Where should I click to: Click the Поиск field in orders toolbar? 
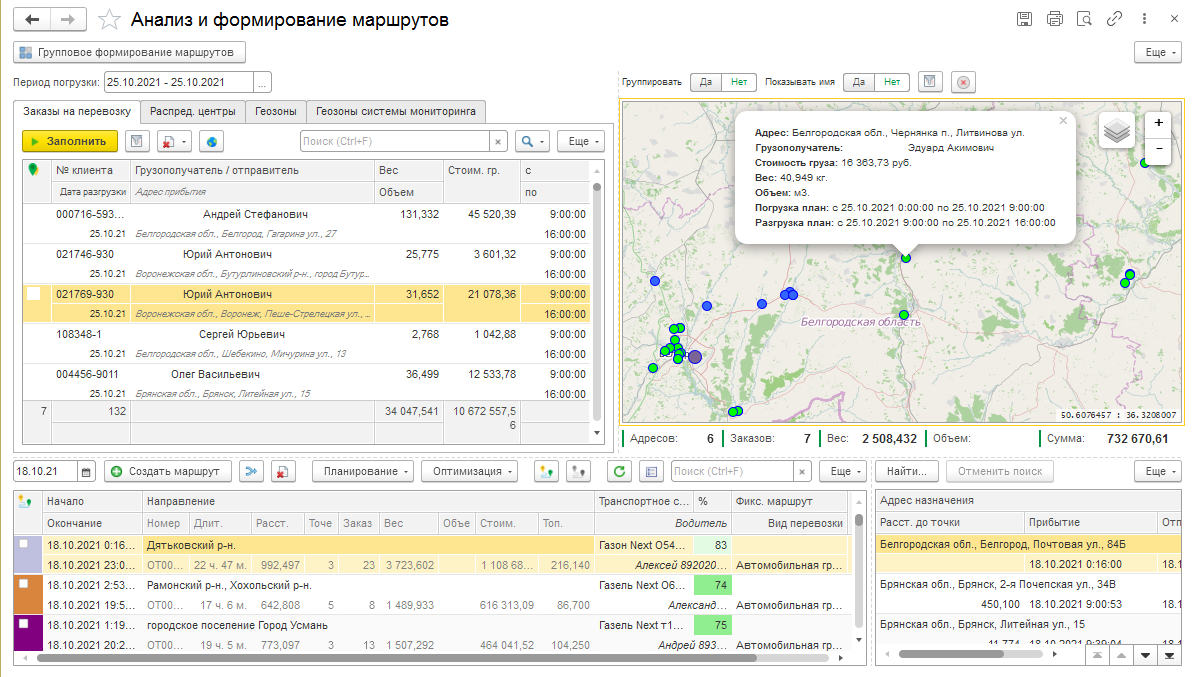pos(395,142)
